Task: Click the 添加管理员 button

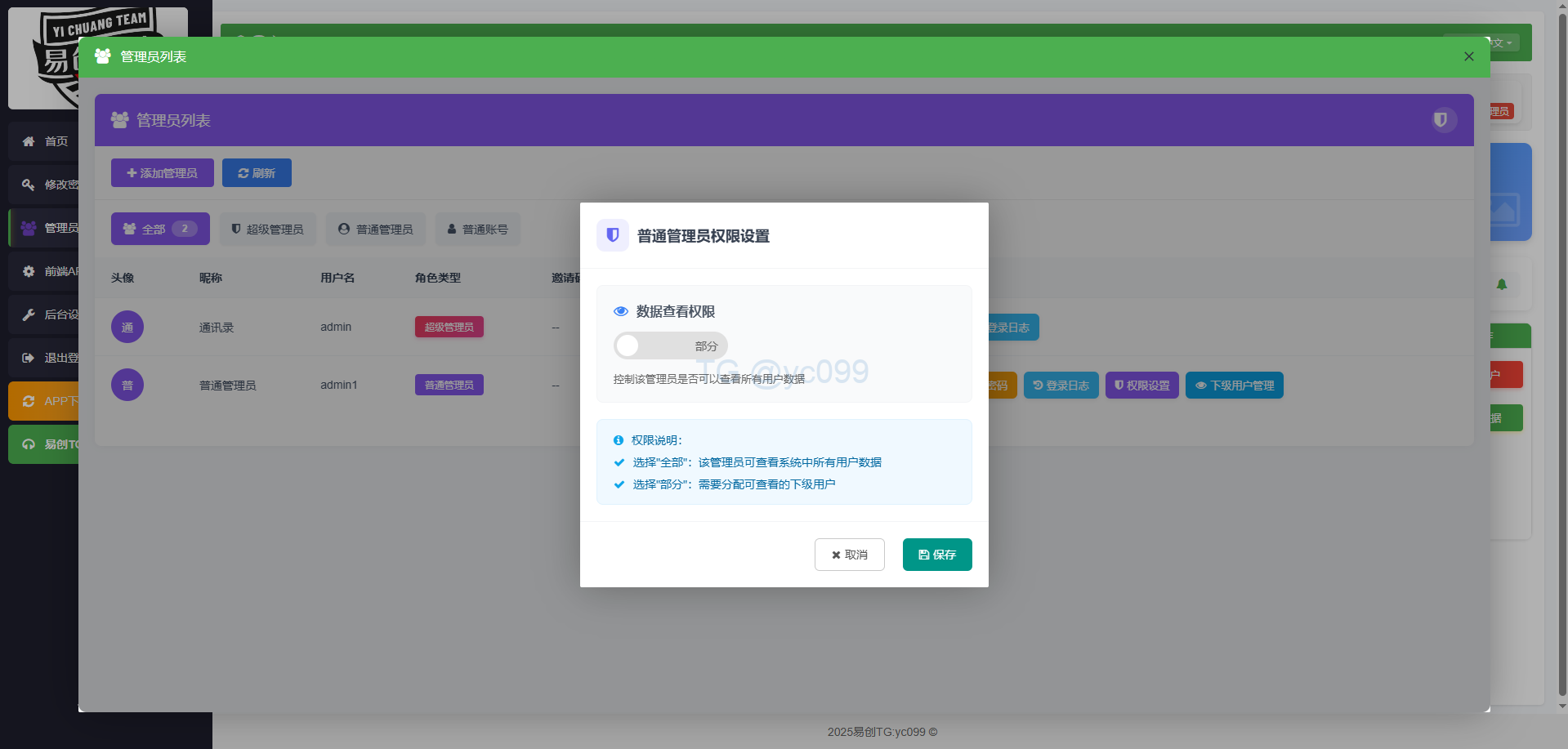Action: pos(162,173)
